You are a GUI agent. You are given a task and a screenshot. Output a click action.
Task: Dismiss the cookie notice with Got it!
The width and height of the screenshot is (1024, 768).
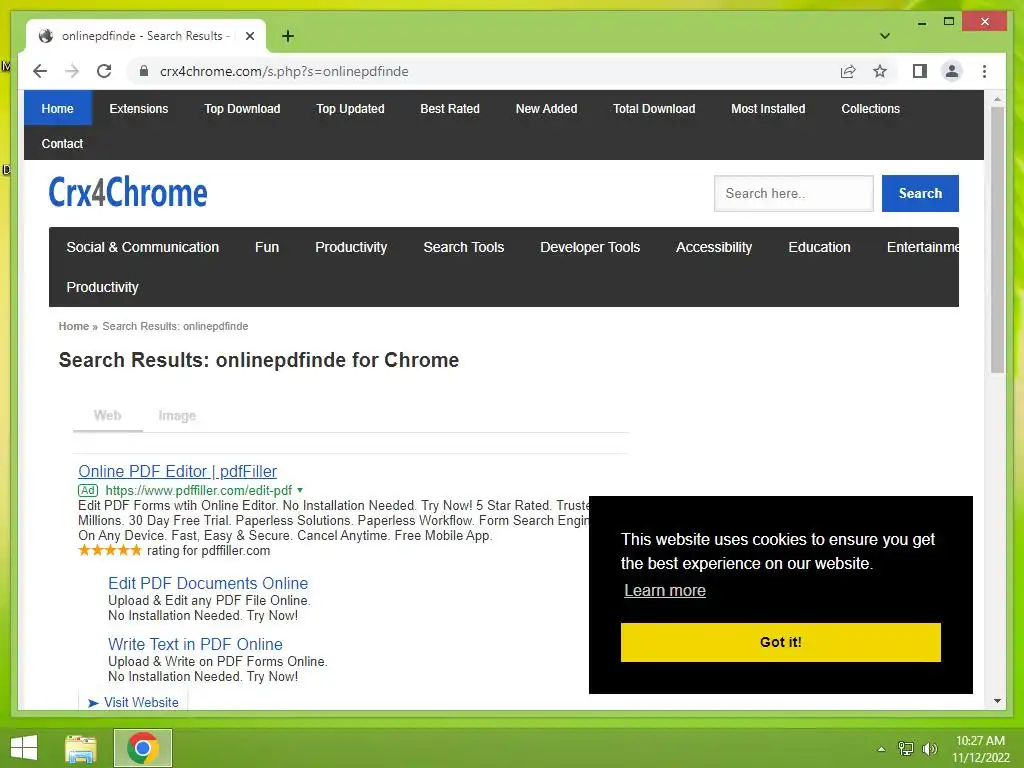[780, 642]
